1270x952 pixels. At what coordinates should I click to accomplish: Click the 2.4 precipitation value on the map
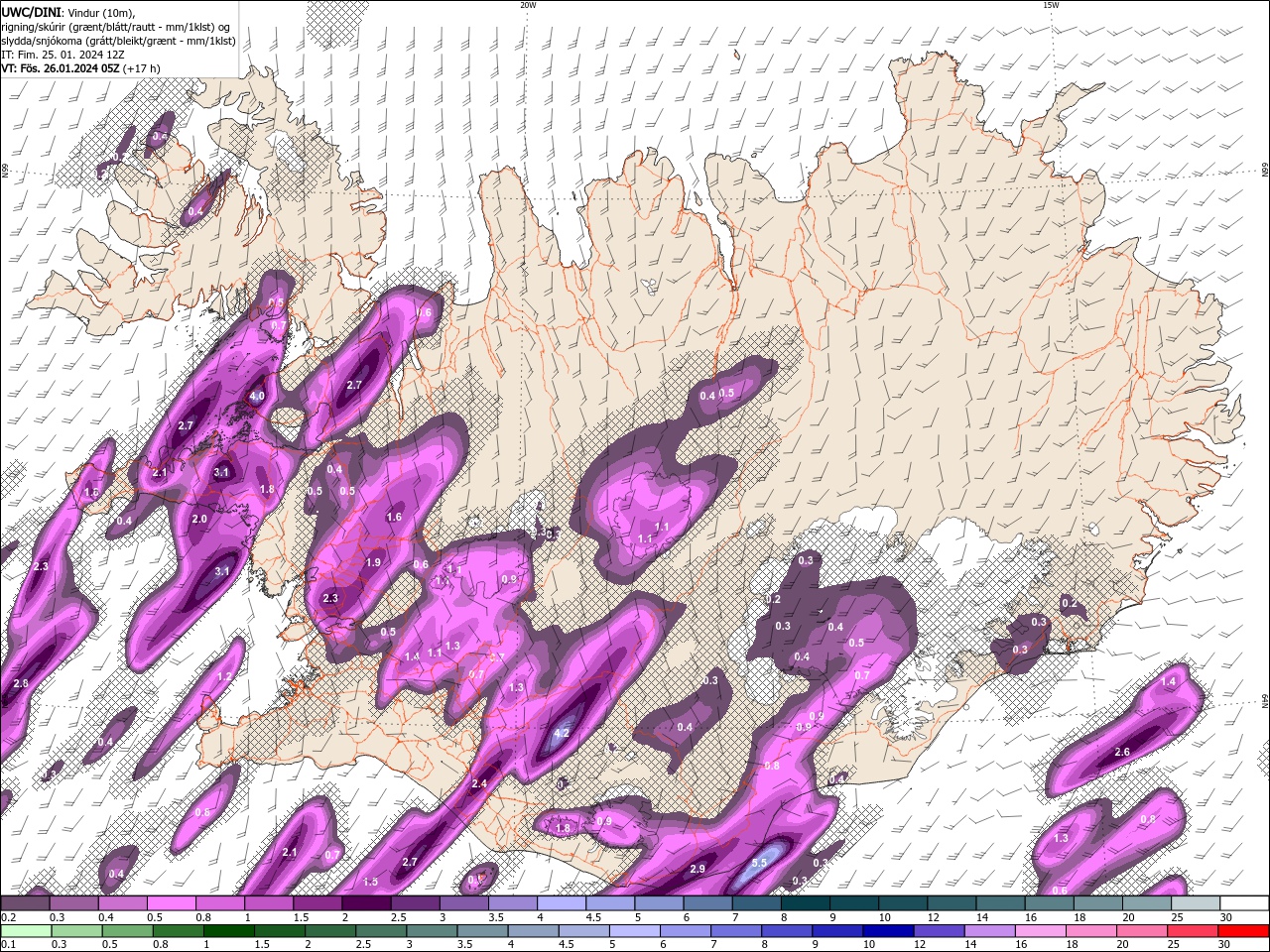[479, 783]
